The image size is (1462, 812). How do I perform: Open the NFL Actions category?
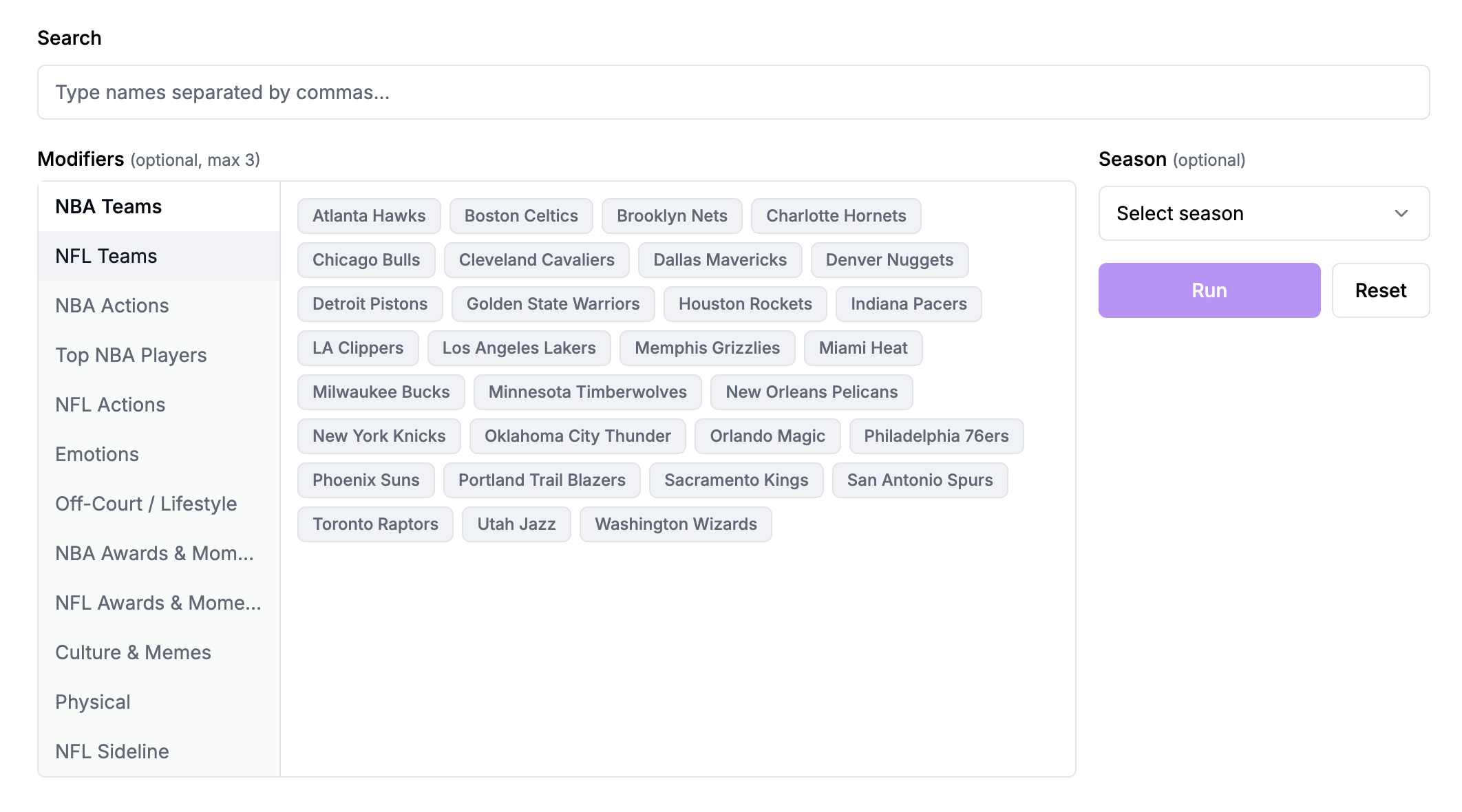pos(159,405)
